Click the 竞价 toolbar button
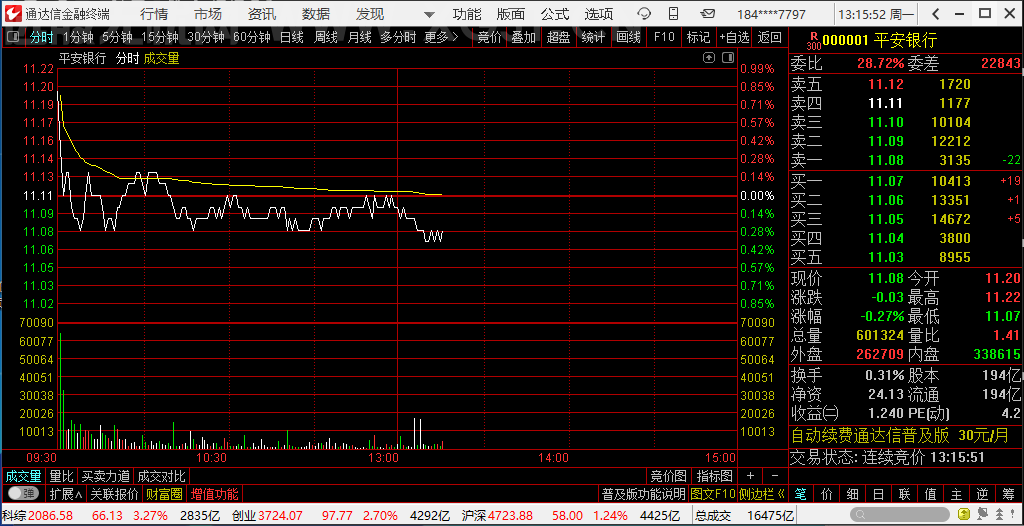The height and width of the screenshot is (526, 1024). (x=490, y=37)
